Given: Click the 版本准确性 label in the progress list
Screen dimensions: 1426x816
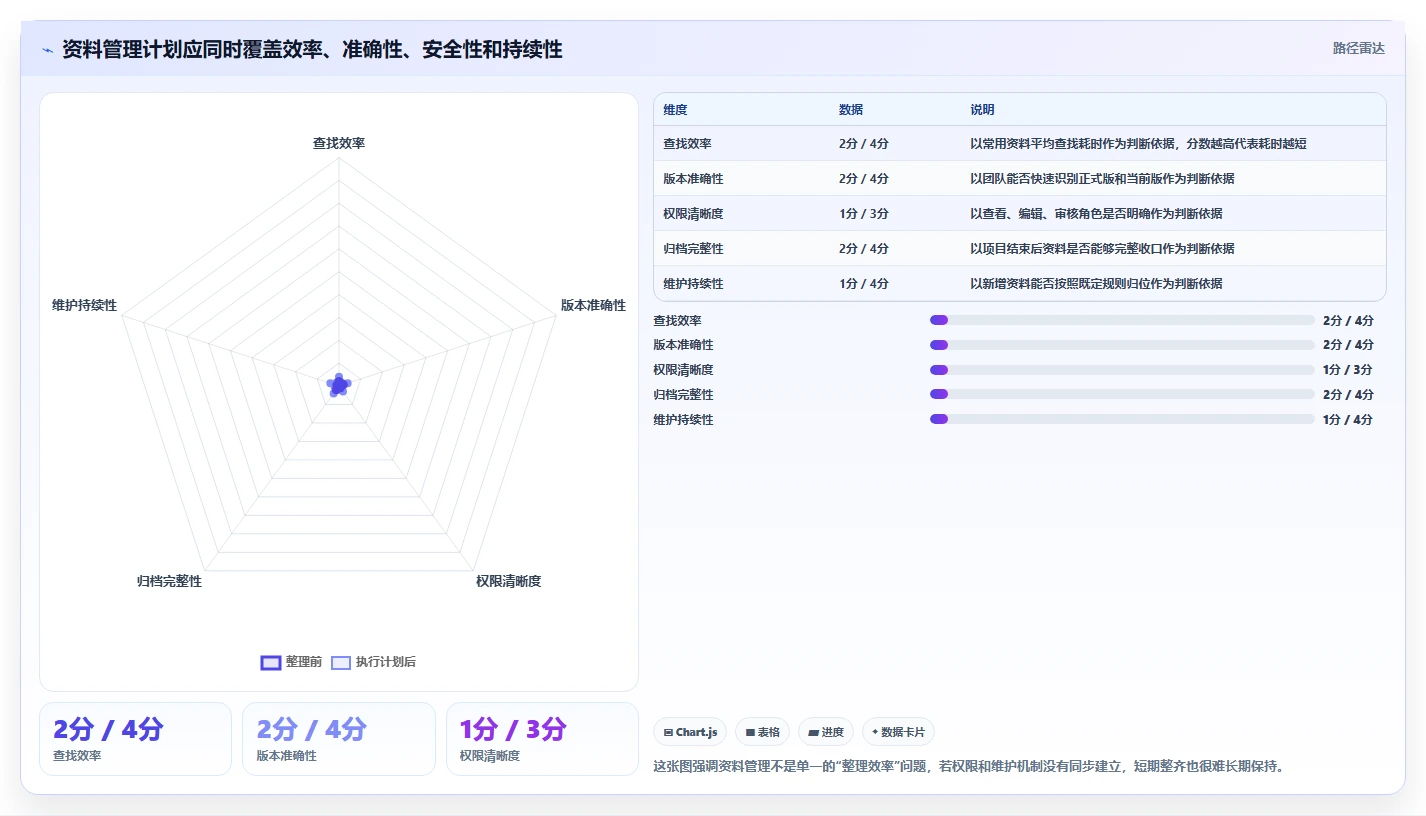Looking at the screenshot, I should click(x=684, y=345).
